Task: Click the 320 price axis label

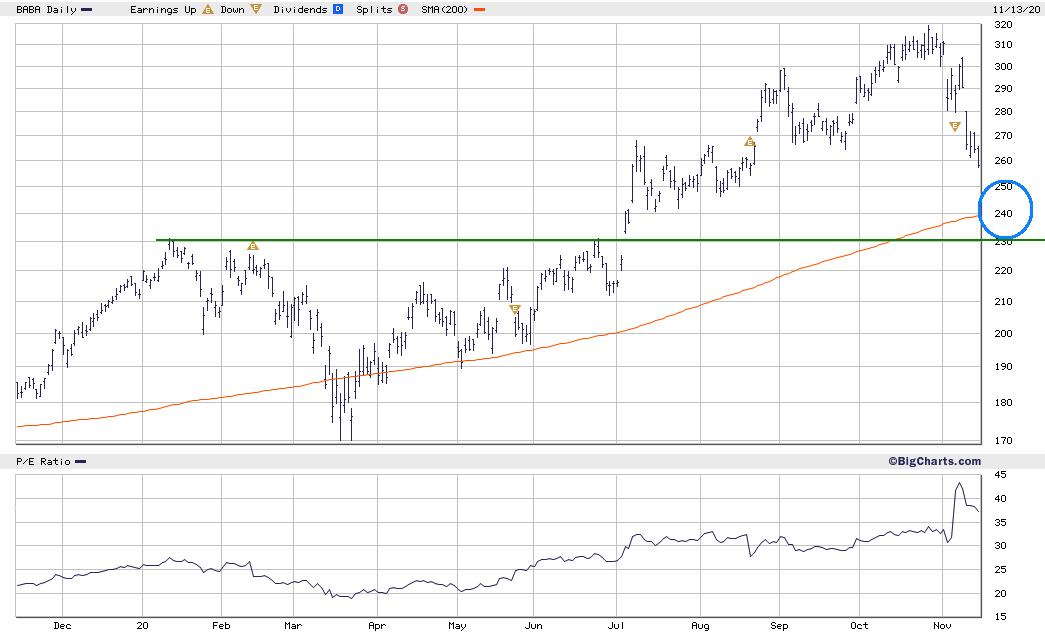Action: [x=1003, y=25]
